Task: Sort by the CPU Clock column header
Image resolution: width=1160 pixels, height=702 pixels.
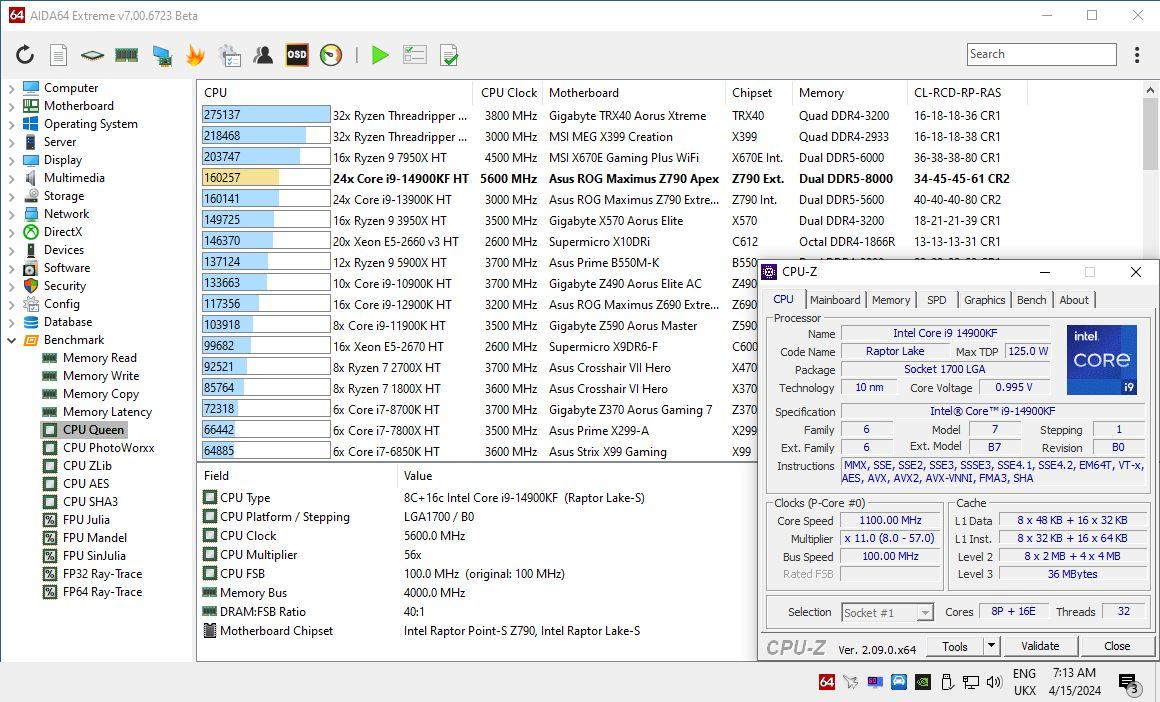Action: (x=508, y=92)
